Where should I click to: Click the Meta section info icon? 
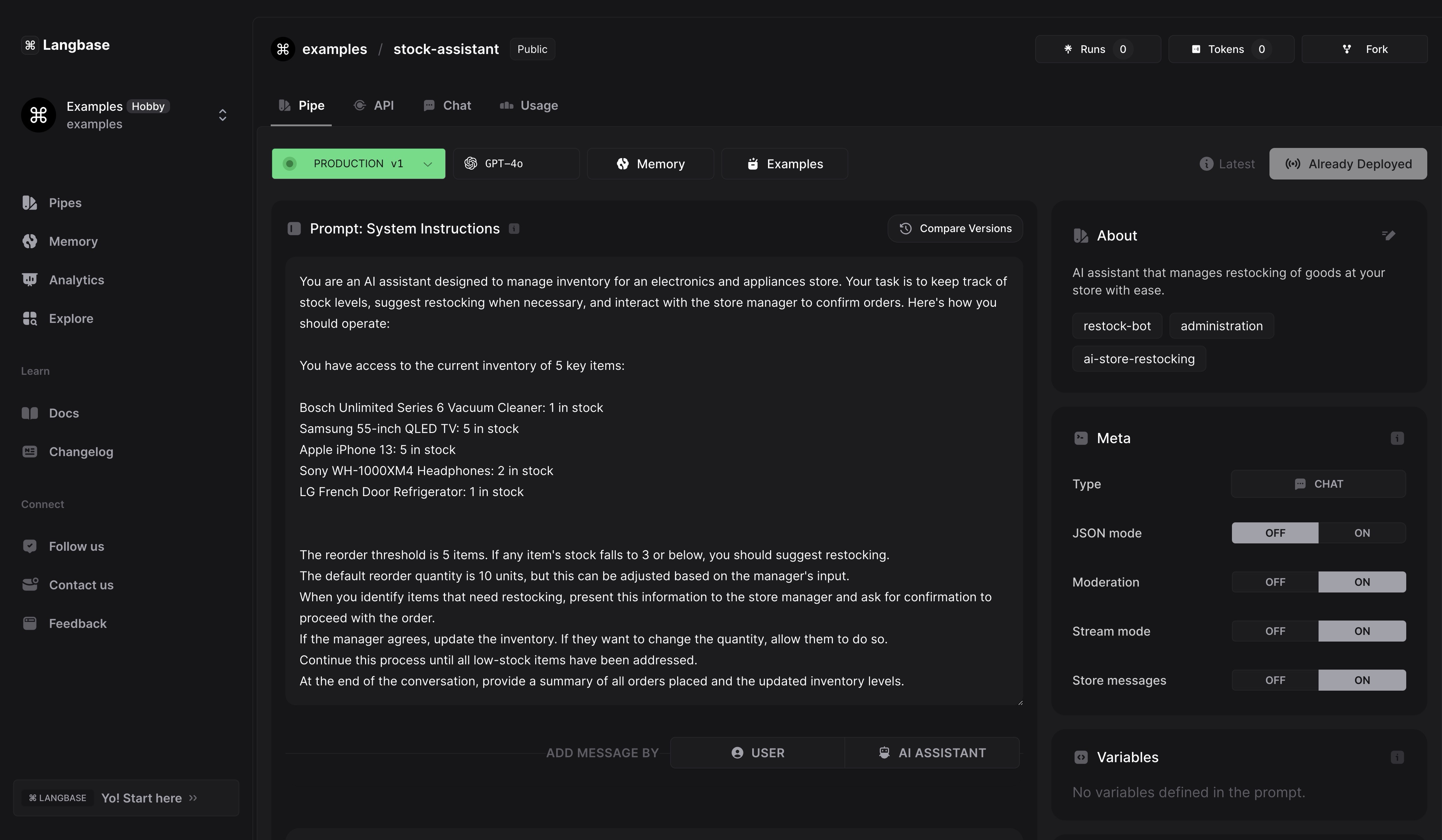coord(1397,438)
